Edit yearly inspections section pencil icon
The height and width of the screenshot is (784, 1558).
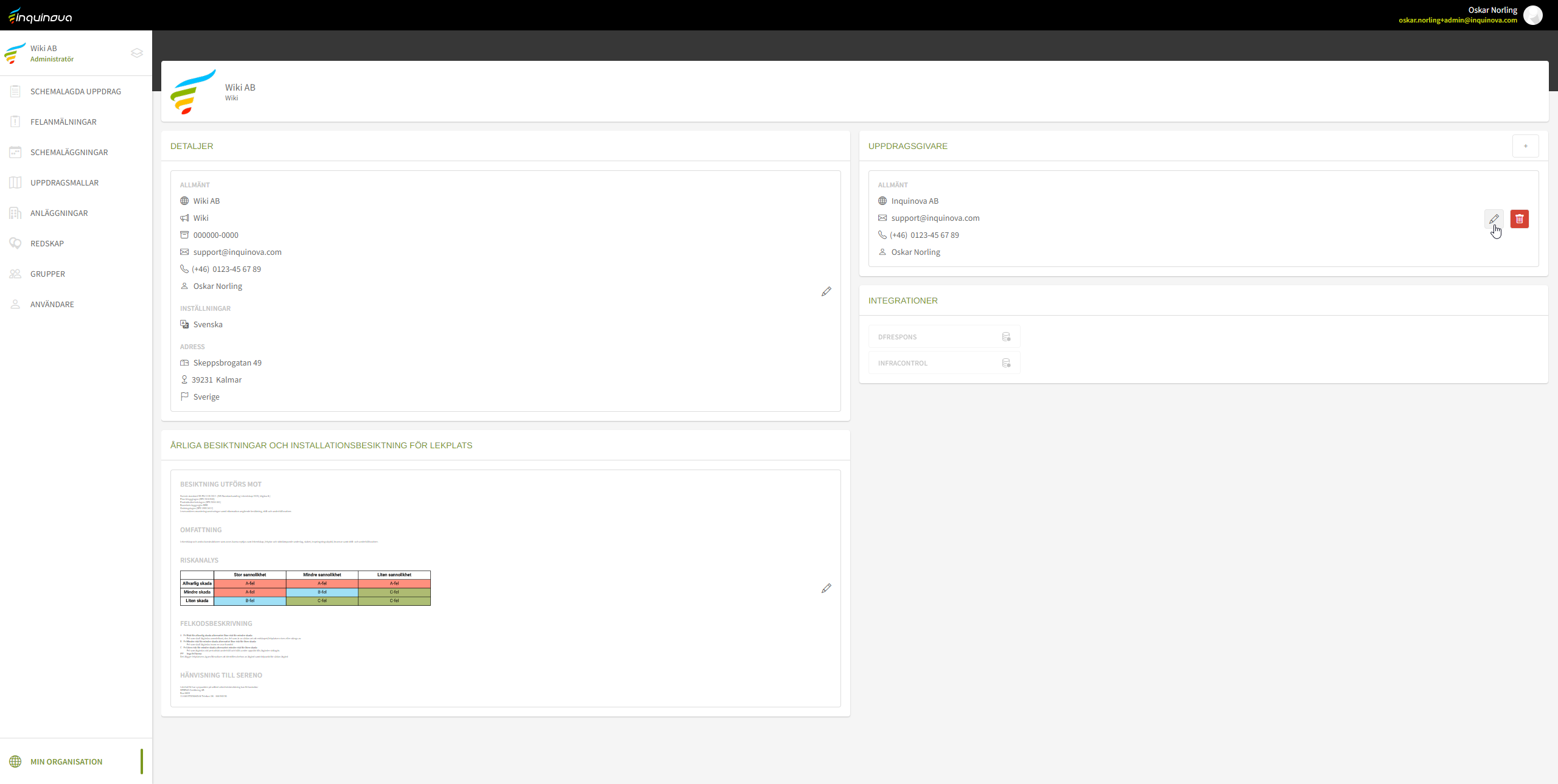click(826, 588)
